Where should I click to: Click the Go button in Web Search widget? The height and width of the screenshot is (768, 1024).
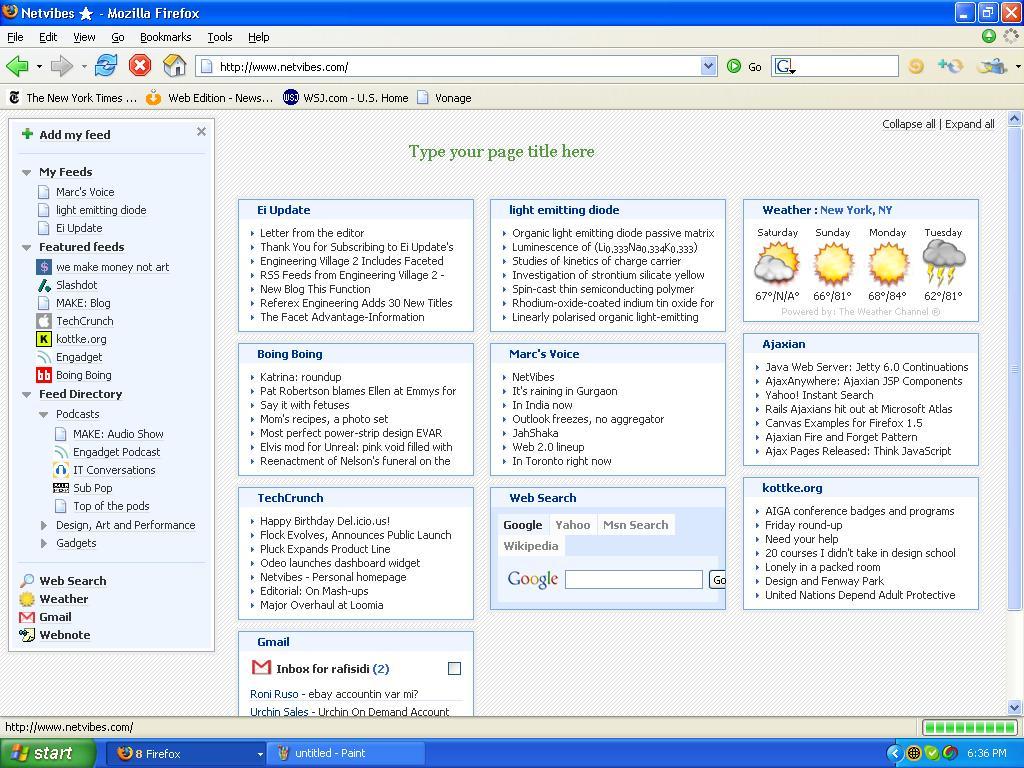coord(718,579)
